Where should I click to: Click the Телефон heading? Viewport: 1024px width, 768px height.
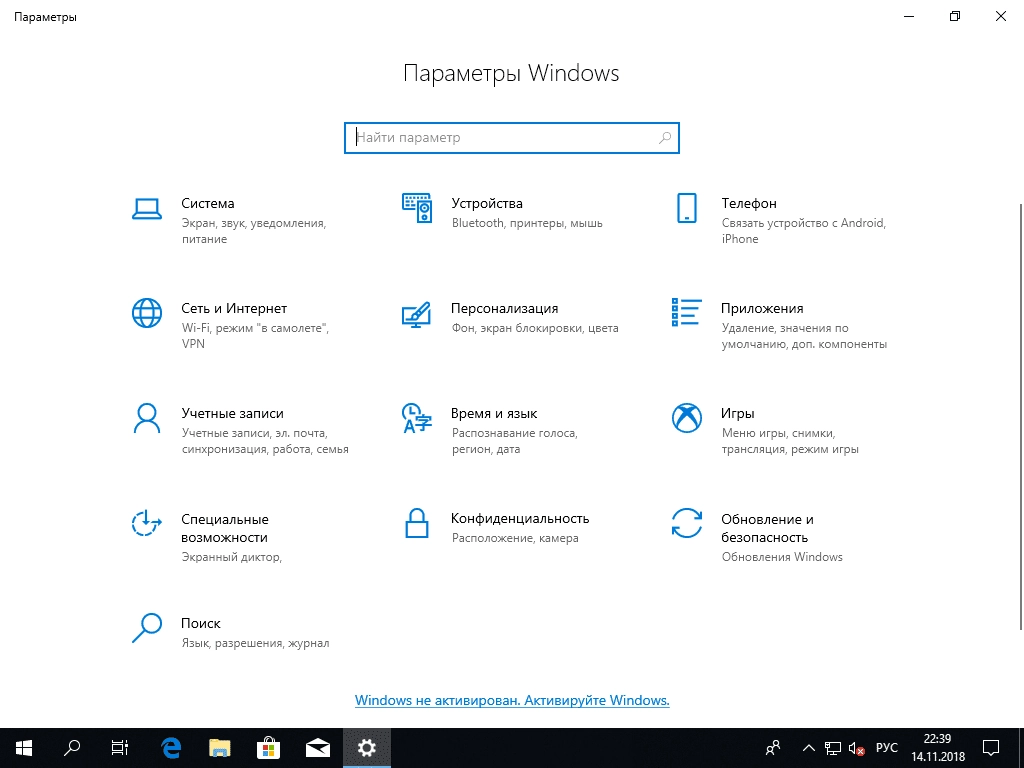tap(749, 203)
